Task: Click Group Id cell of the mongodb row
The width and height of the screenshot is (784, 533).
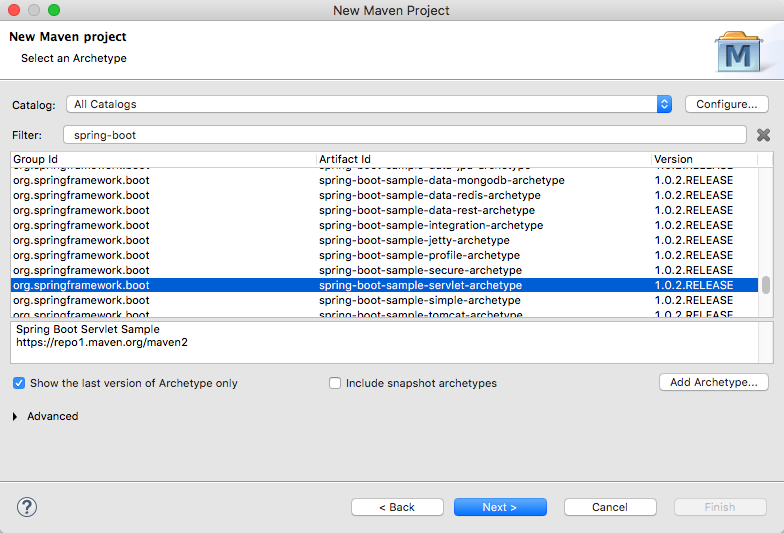Action: [81, 180]
